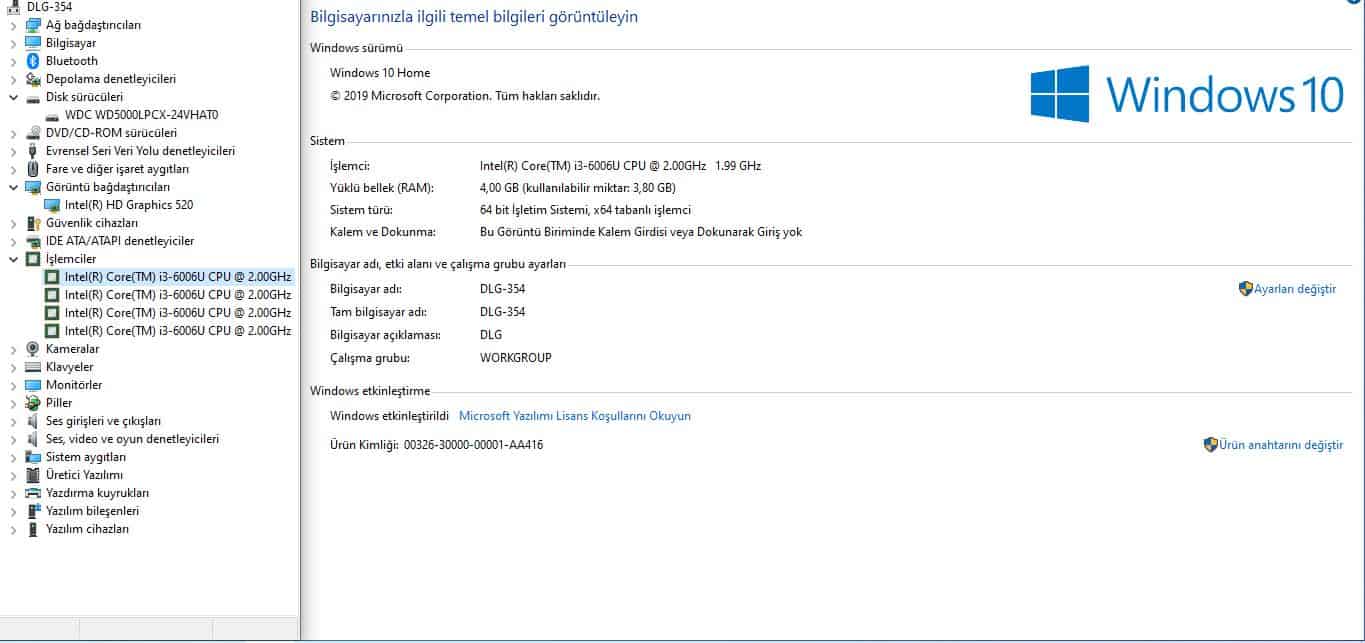Expand the Ağ bağdaştırıcıları branch arrow

click(x=13, y=25)
